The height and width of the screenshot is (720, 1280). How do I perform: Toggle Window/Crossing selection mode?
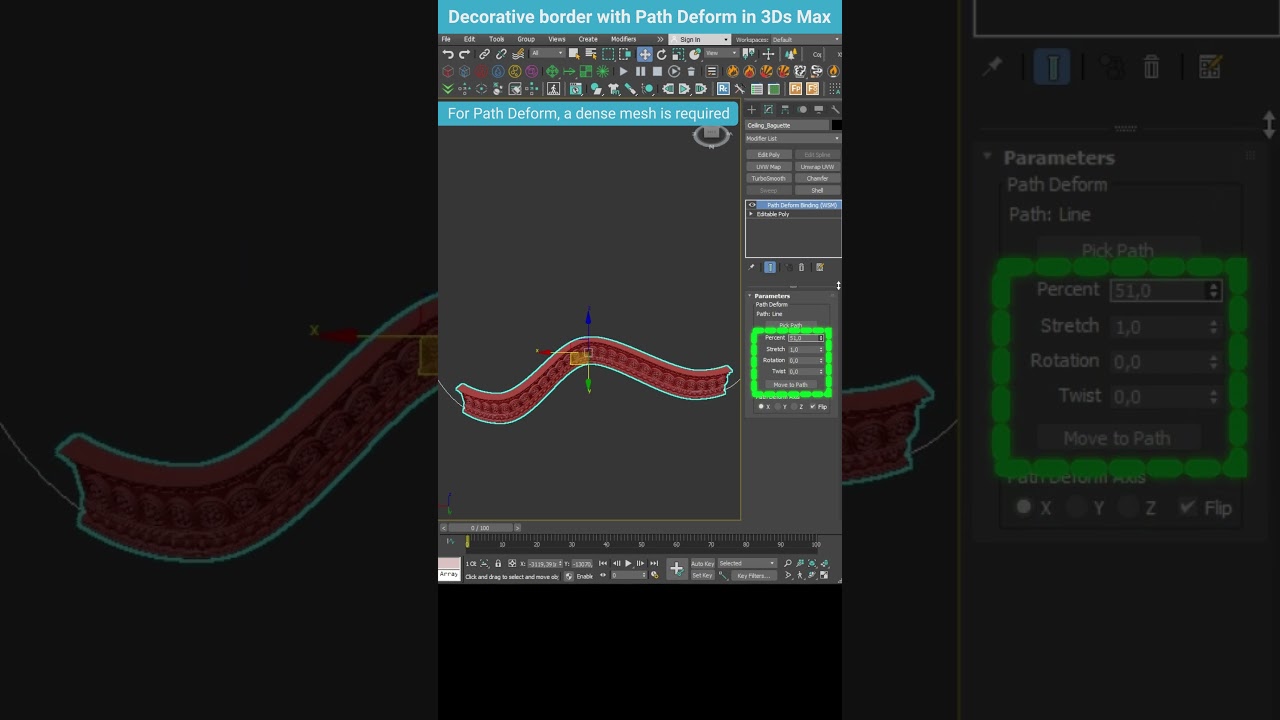pos(625,54)
